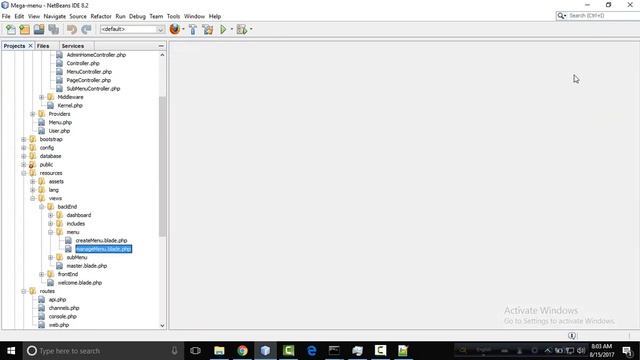This screenshot has width=640, height=360.
Task: Open the Action Center notification icon
Action: tap(627, 351)
